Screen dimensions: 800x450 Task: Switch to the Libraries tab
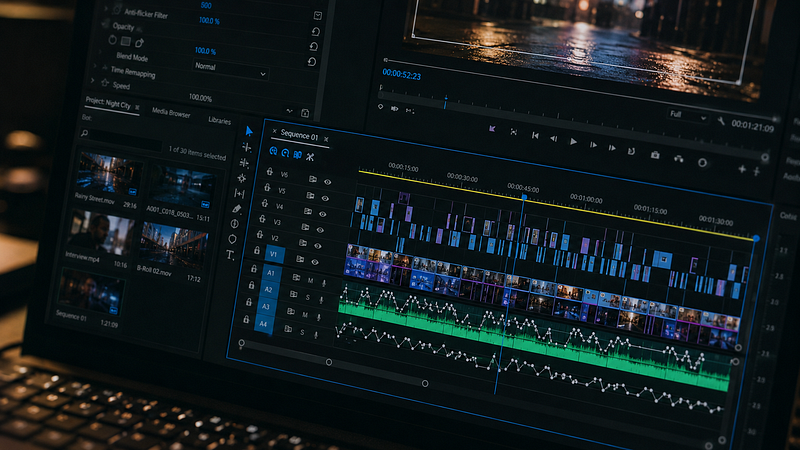pos(219,120)
